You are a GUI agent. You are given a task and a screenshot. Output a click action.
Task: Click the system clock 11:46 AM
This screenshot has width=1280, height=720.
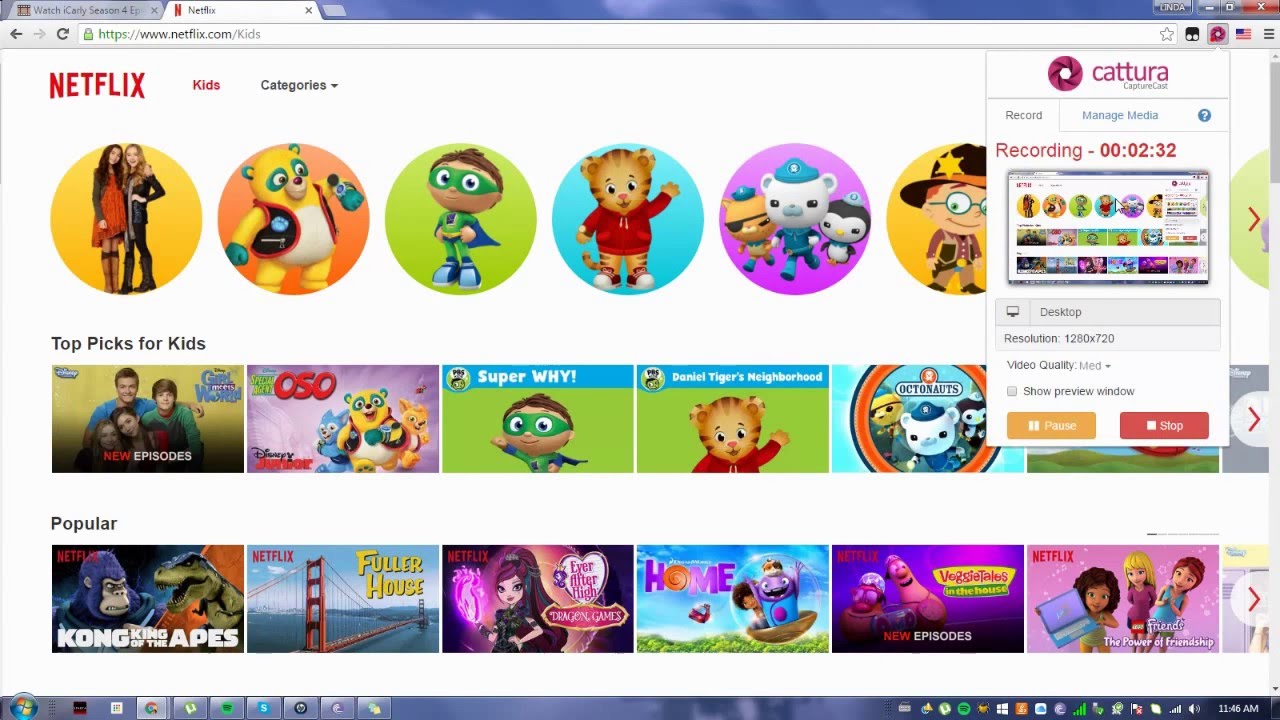pyautogui.click(x=1238, y=709)
